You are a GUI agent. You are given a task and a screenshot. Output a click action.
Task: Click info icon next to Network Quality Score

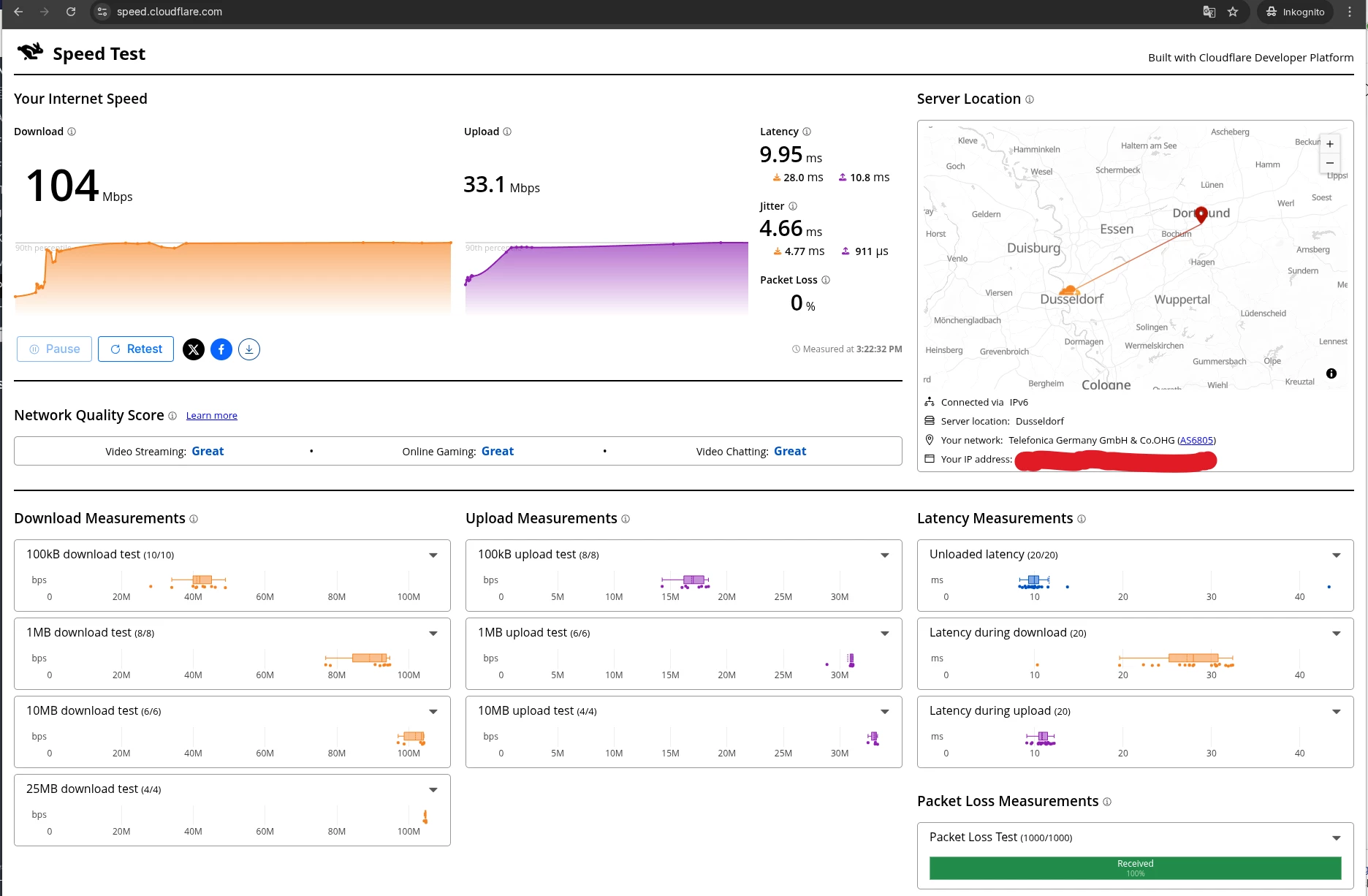[172, 416]
